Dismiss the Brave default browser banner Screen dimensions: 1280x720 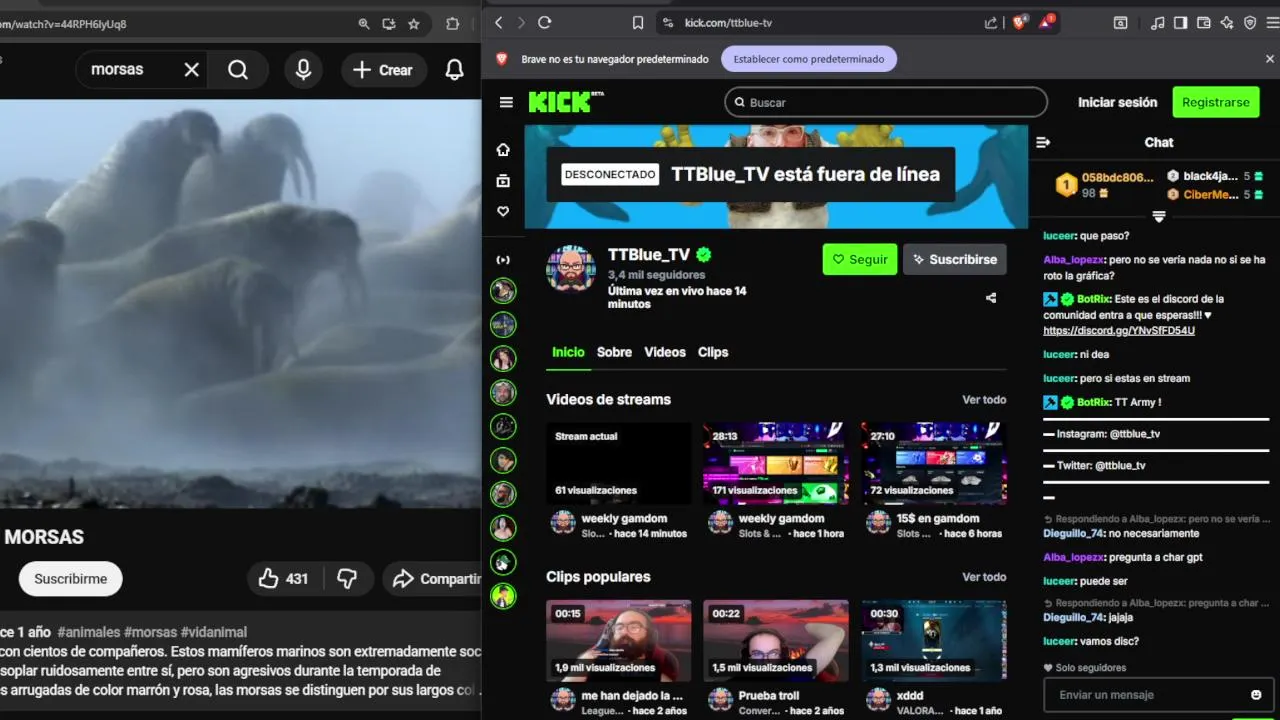(1270, 59)
